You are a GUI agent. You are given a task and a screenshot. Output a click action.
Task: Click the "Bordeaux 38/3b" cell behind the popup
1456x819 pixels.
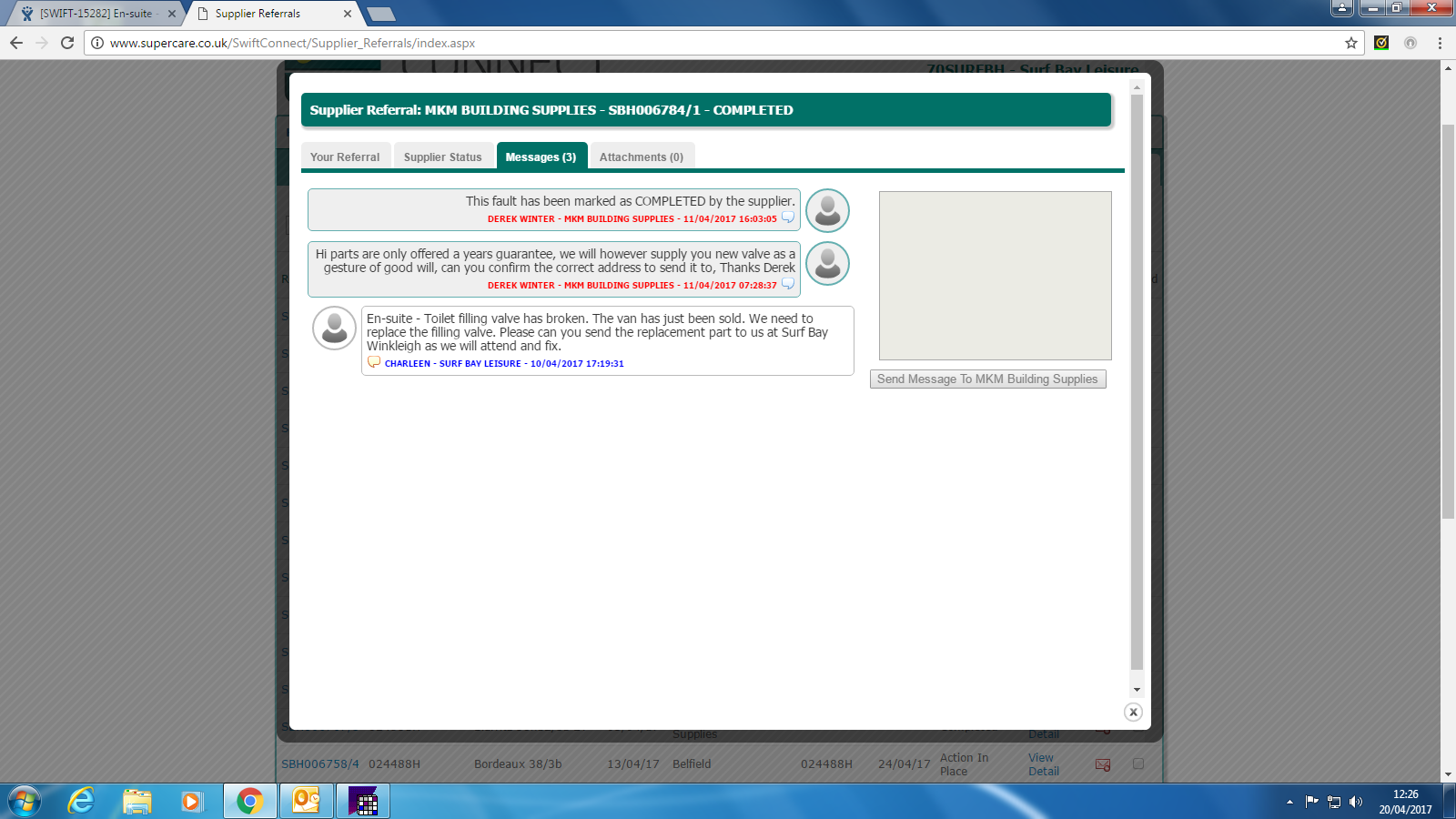[x=518, y=764]
